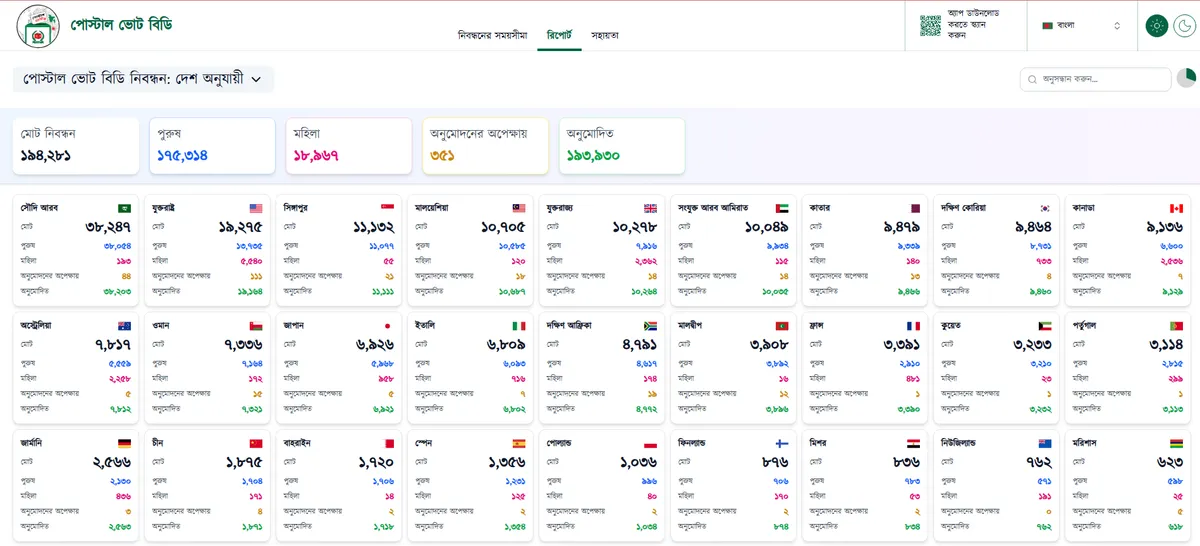Screen dimensions: 1200x546
Task: Click the pie chart icon beside search
Action: [x=1186, y=79]
